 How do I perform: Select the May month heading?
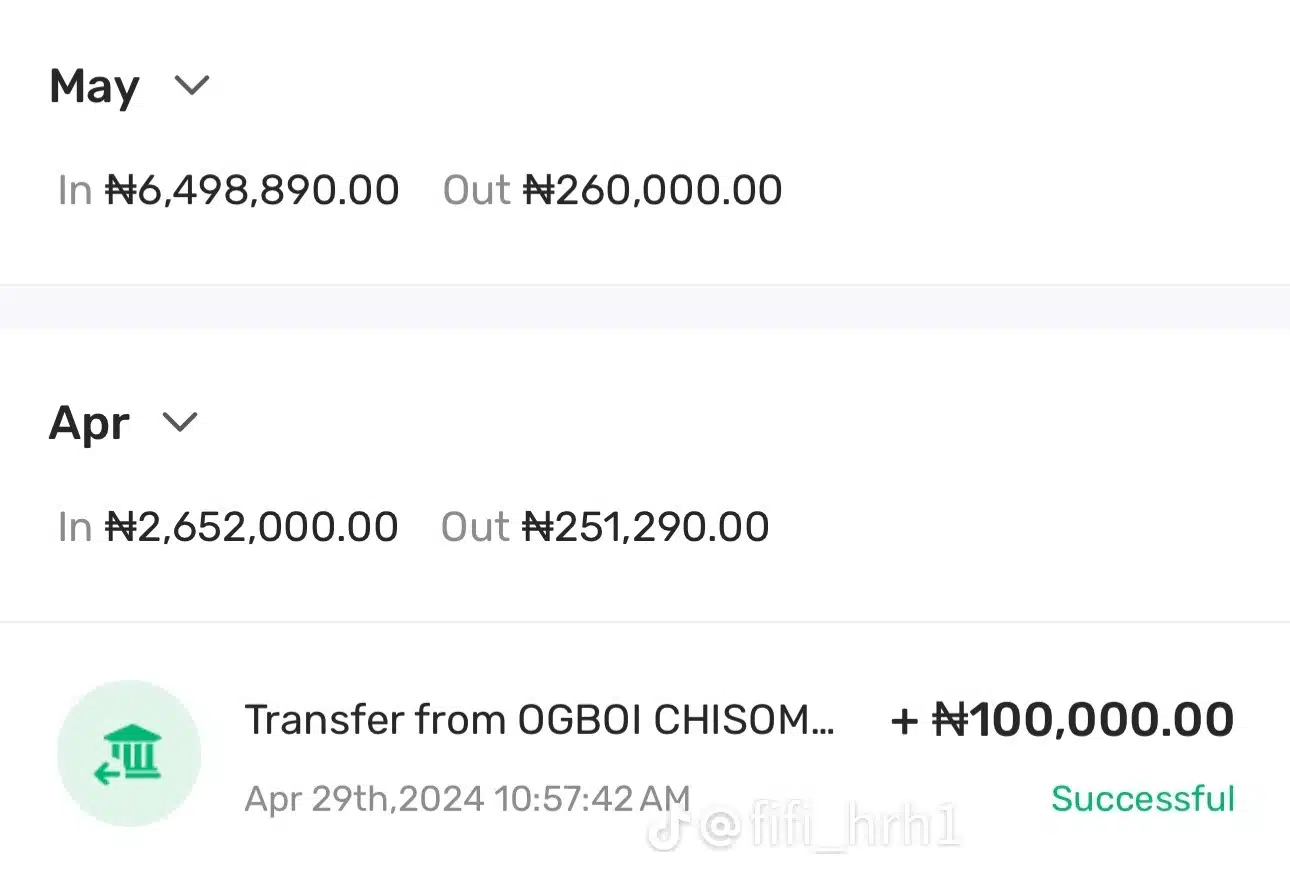[94, 87]
